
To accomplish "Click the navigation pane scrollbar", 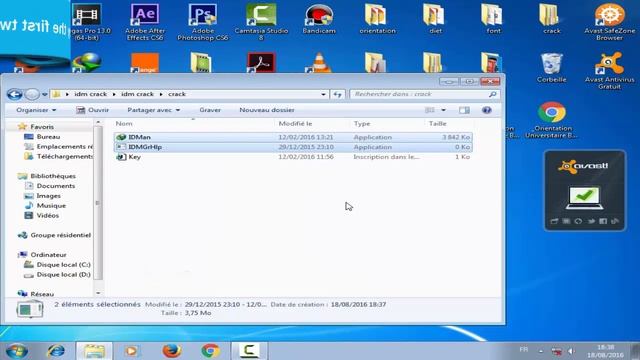I will (98, 202).
